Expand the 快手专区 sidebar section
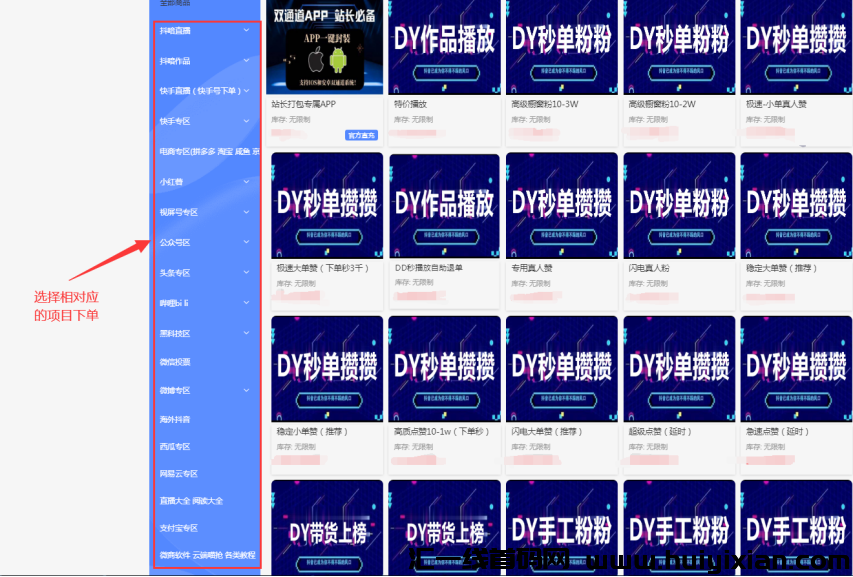 point(245,121)
